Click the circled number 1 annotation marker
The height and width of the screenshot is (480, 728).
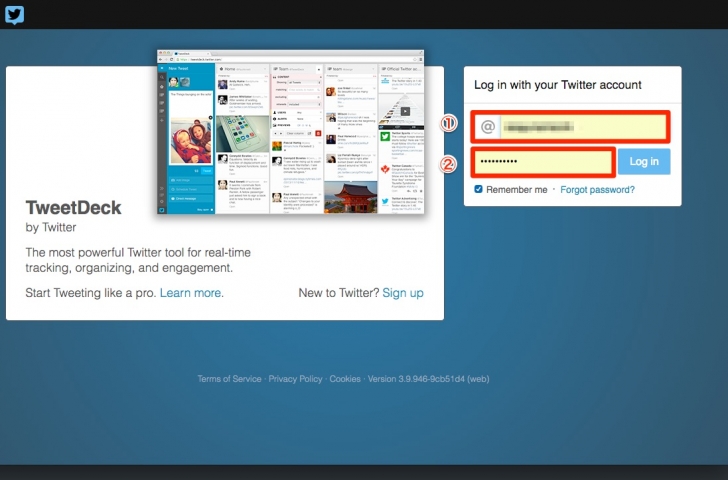point(449,124)
